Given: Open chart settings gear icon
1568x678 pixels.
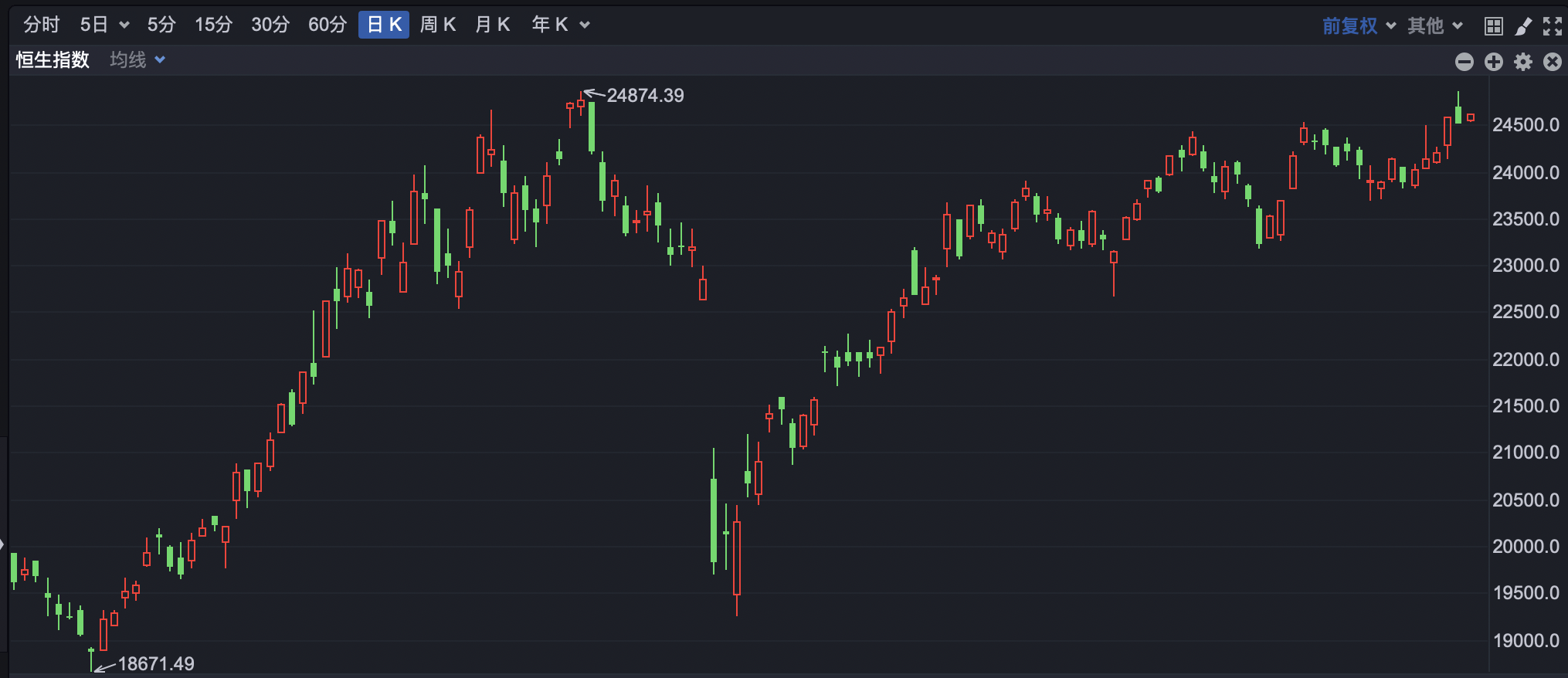Looking at the screenshot, I should [x=1523, y=62].
